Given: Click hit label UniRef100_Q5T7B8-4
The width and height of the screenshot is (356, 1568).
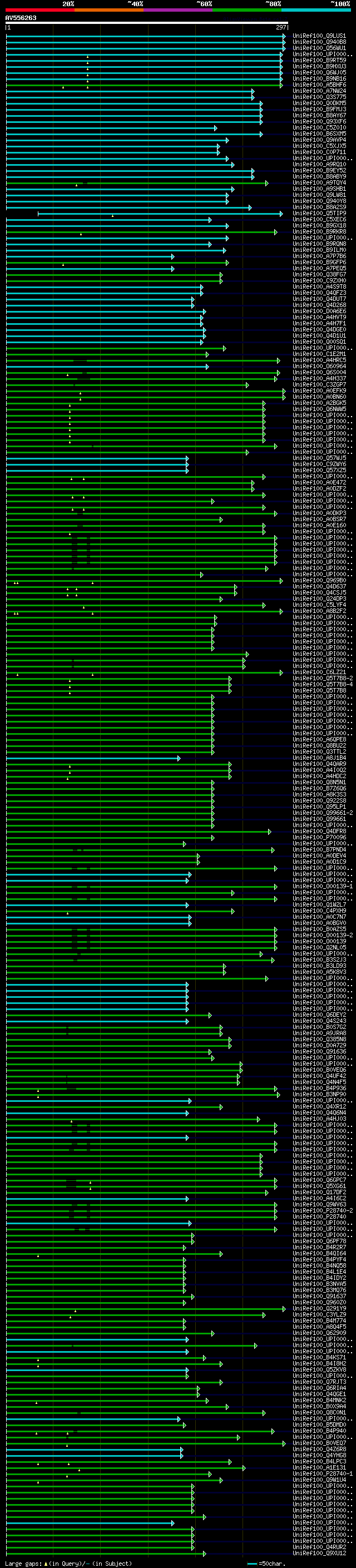Looking at the screenshot, I should [x=322, y=685].
